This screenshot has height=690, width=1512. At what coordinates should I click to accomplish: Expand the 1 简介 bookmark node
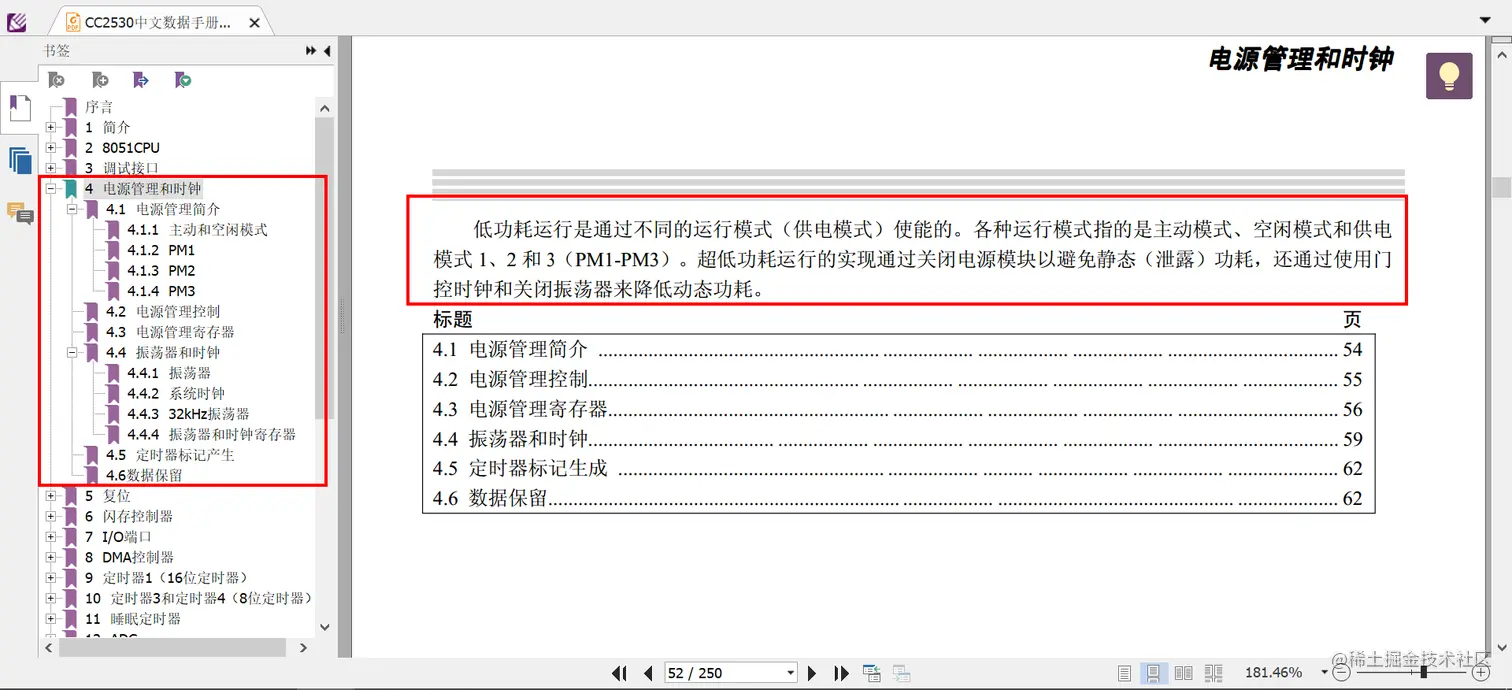tap(51, 127)
